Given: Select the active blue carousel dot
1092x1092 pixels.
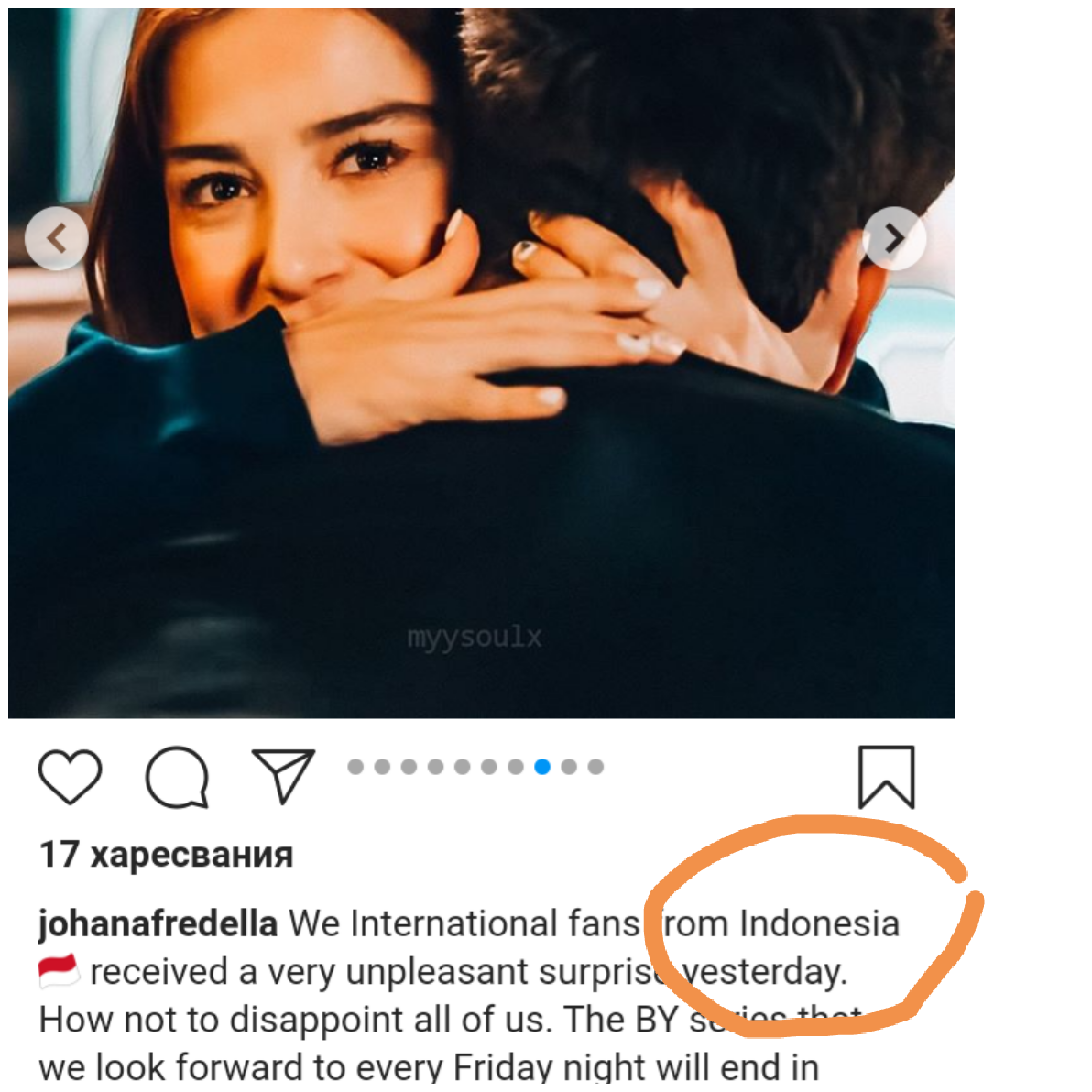Looking at the screenshot, I should 542,767.
